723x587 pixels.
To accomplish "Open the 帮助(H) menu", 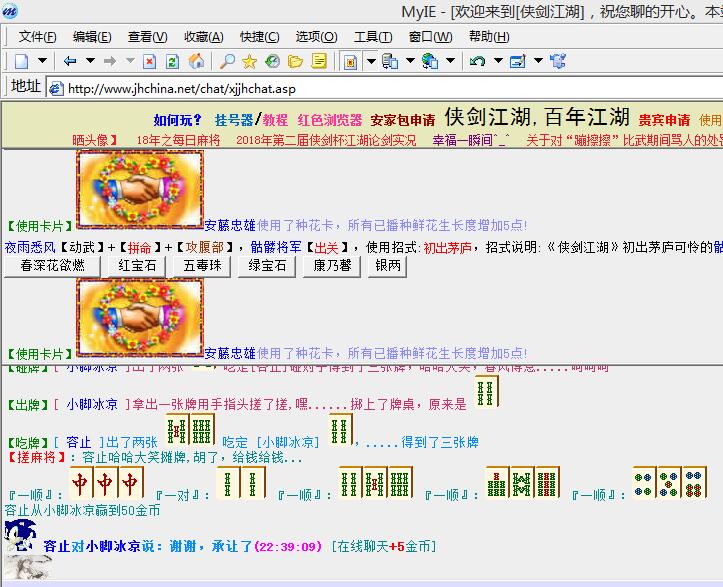I will (489, 36).
